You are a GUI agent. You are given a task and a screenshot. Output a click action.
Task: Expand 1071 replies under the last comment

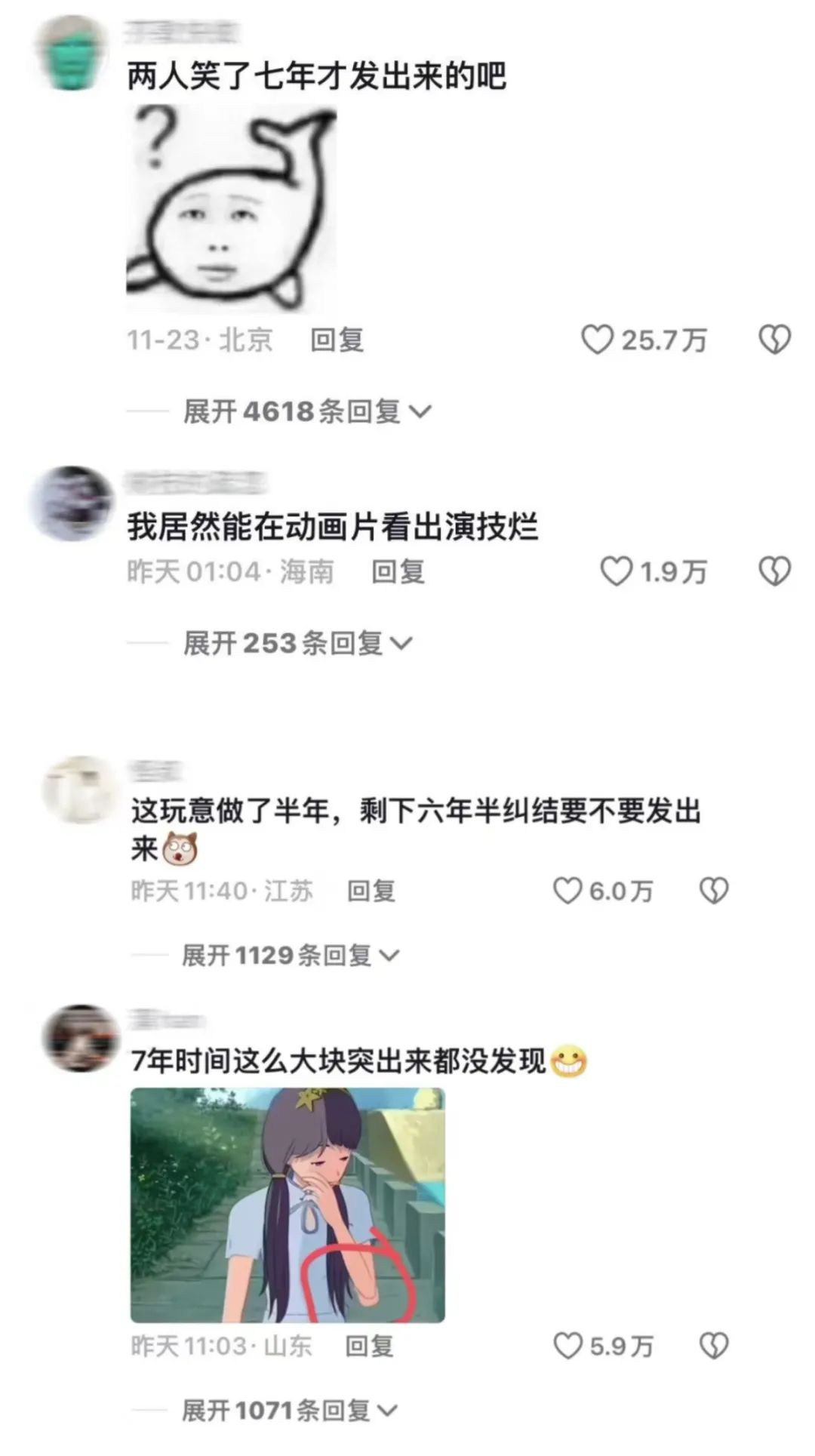(290, 1410)
